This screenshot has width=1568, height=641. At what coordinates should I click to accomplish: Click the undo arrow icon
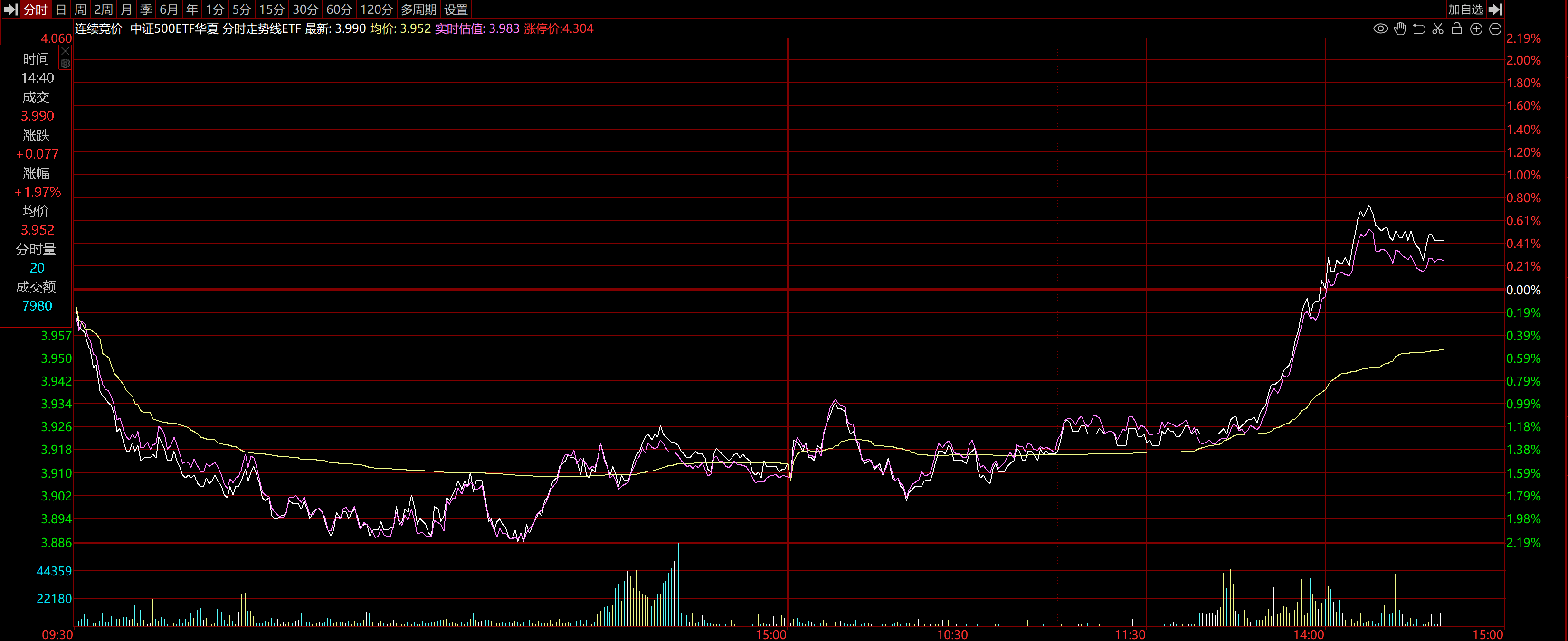tap(1418, 28)
